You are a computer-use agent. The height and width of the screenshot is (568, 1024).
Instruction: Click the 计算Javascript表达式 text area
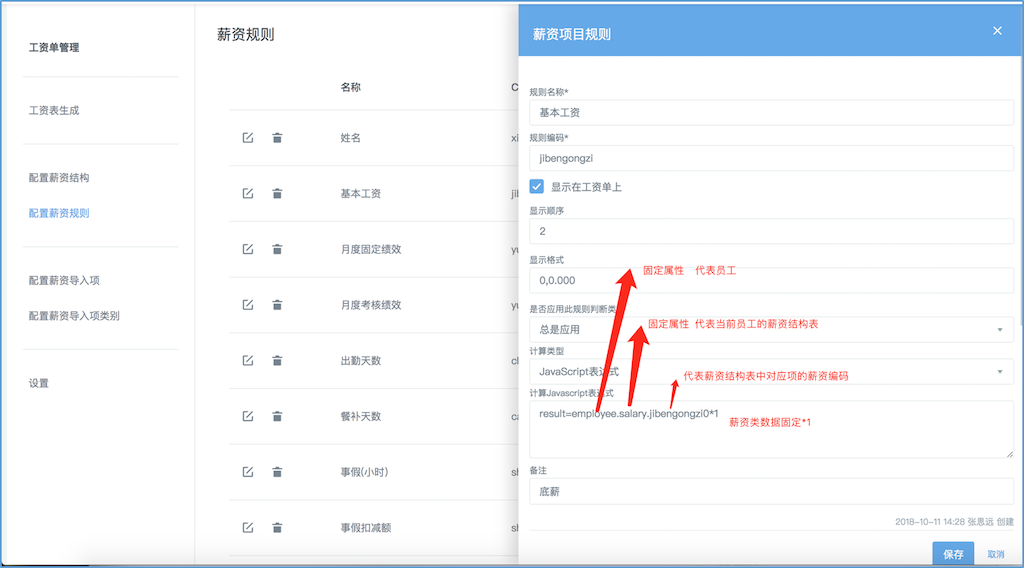pos(771,429)
